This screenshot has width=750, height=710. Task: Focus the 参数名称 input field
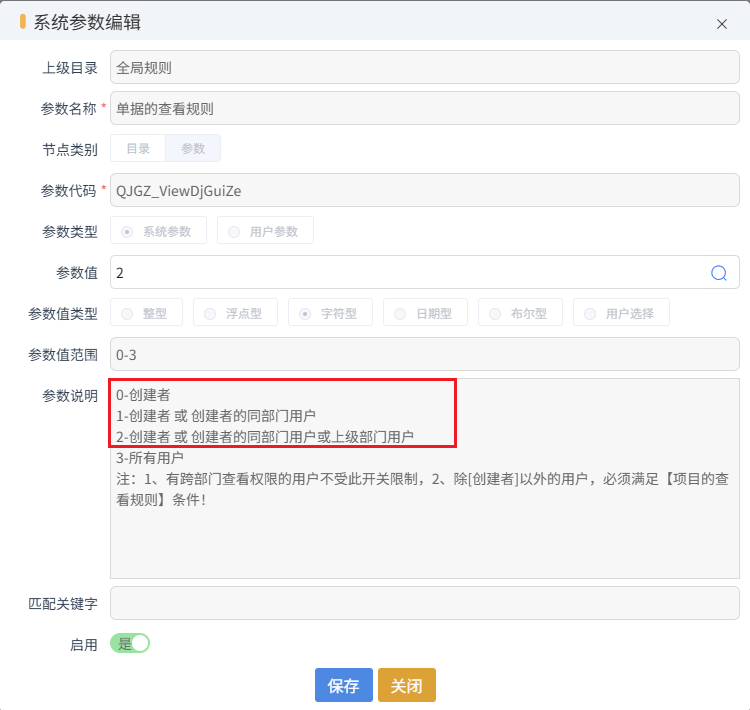tap(425, 109)
